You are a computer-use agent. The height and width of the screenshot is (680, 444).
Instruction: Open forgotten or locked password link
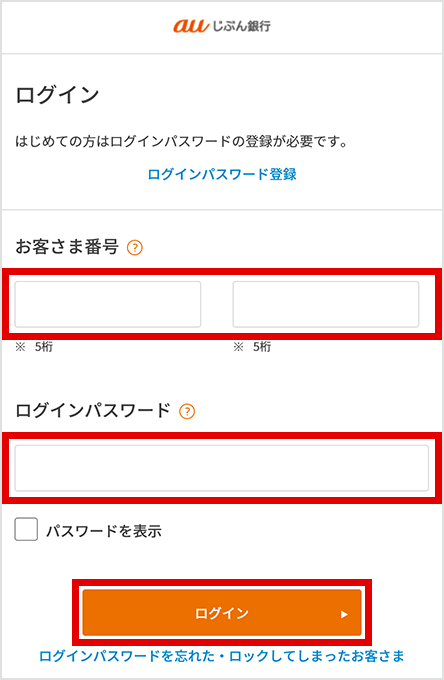coord(222,656)
